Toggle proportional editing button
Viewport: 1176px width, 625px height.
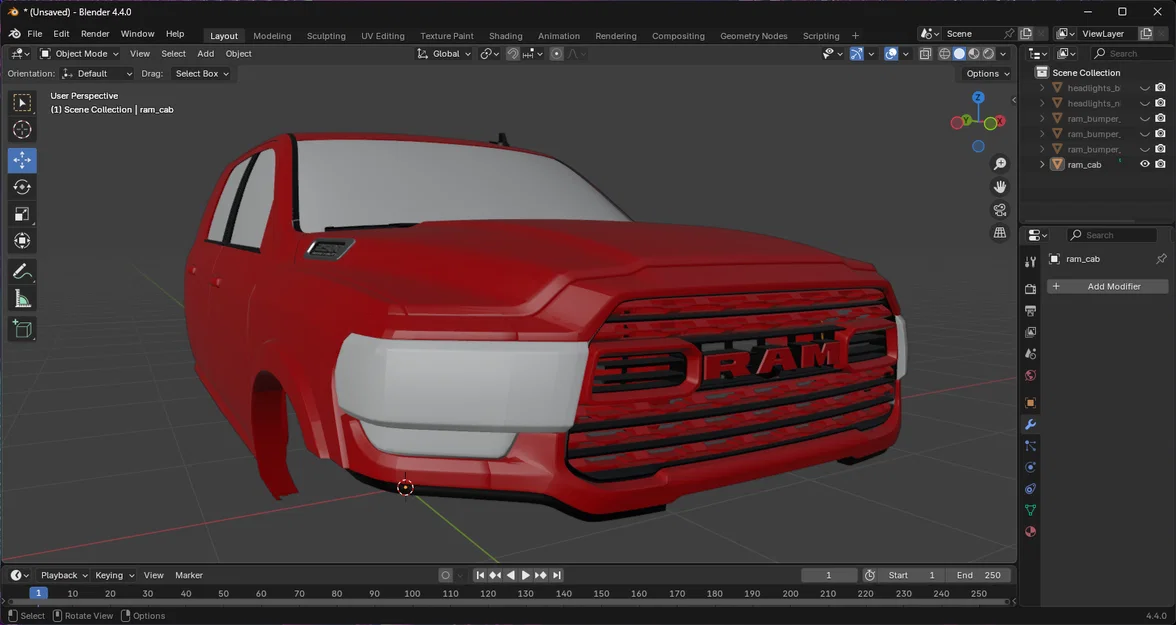[x=556, y=54]
